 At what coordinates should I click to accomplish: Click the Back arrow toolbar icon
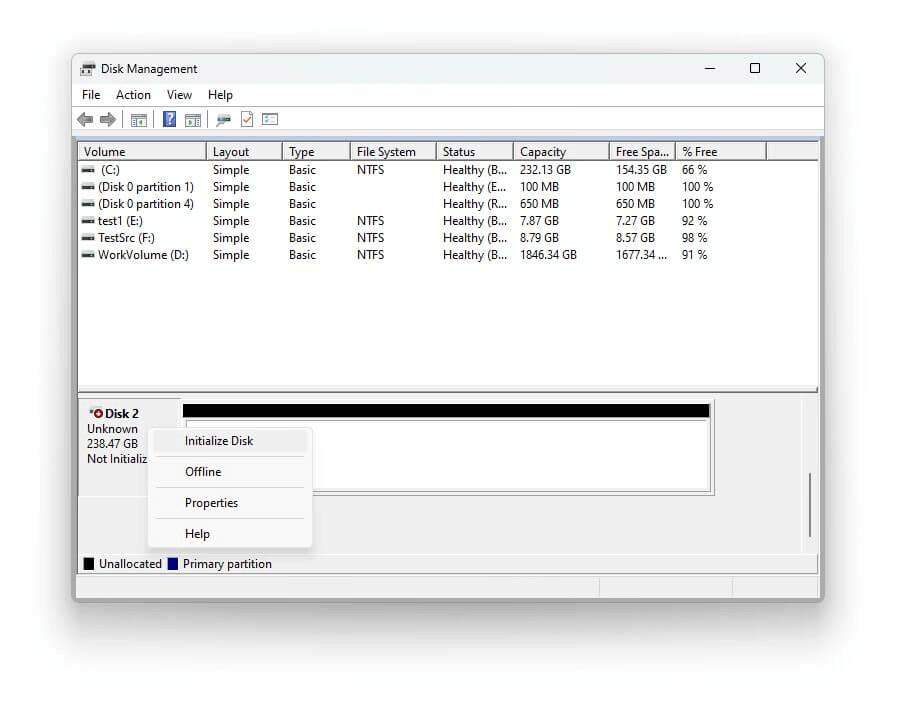pos(85,120)
